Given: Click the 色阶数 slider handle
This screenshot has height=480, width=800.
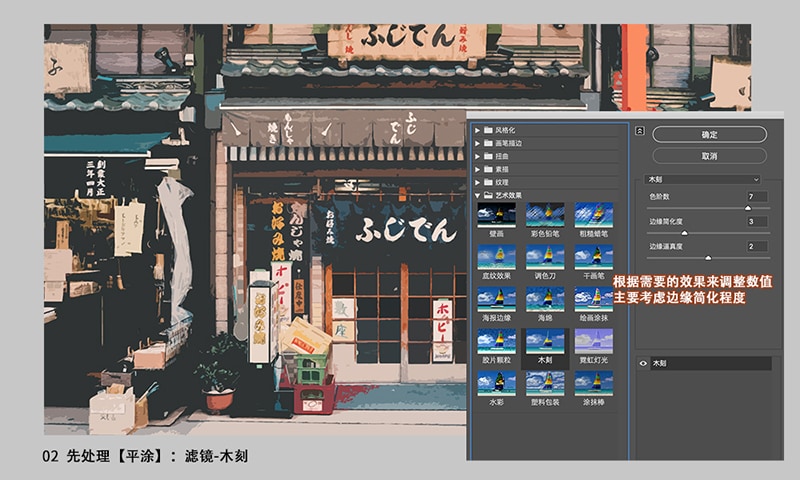Looking at the screenshot, I should (x=748, y=208).
